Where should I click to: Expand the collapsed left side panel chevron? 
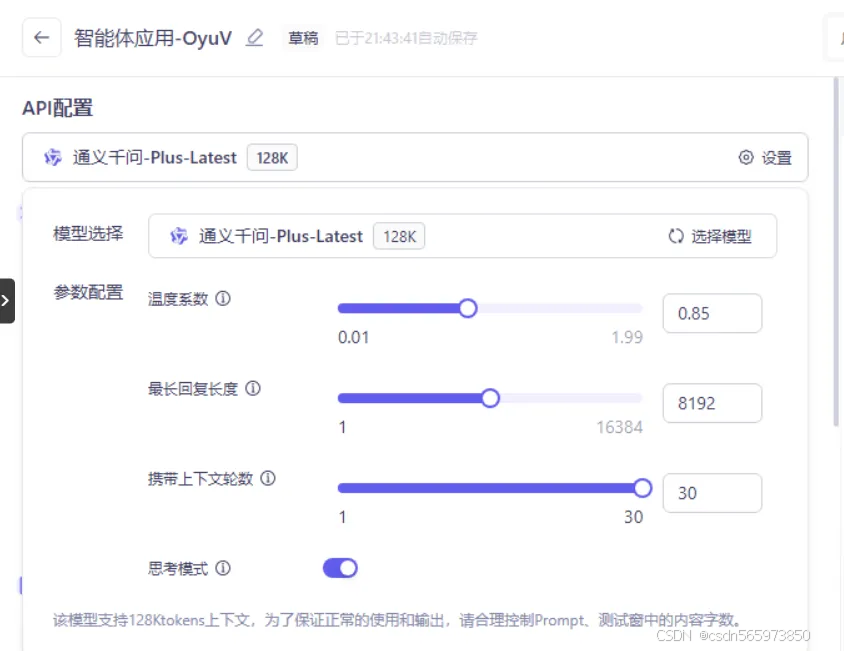[x=8, y=299]
